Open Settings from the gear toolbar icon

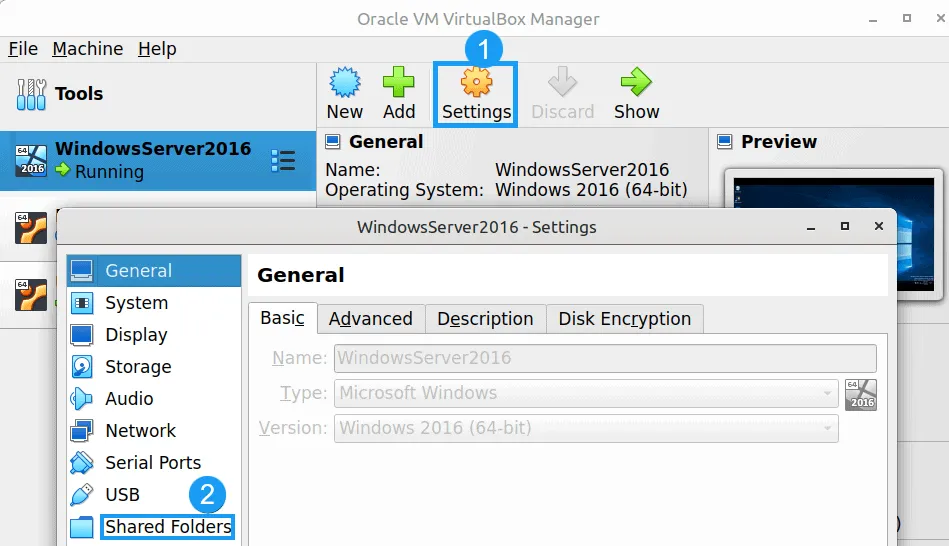coord(476,82)
